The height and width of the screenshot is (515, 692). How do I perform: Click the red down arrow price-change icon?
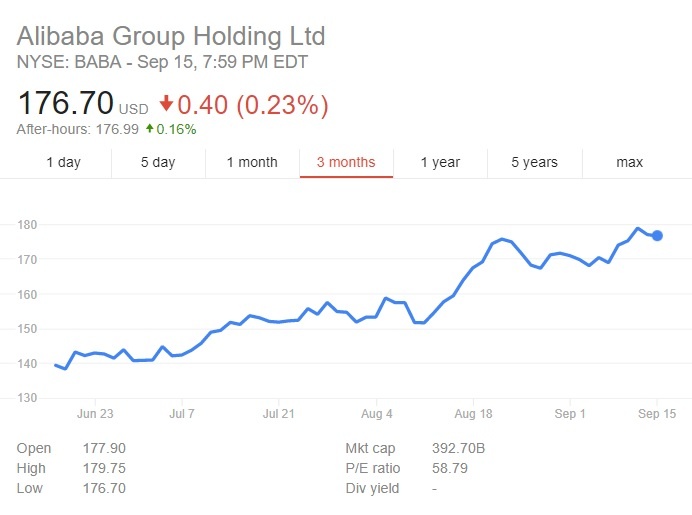point(166,104)
